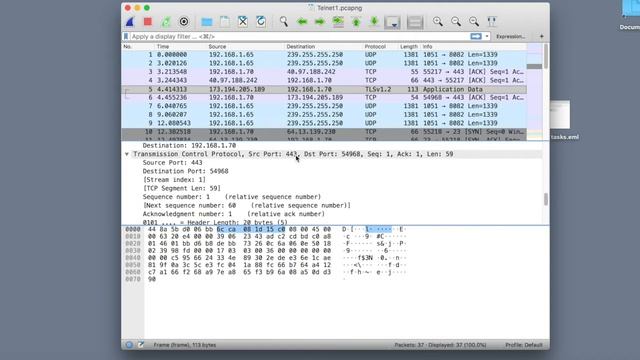Image resolution: width=640 pixels, height=360 pixels.
Task: Select Source Port: 443 field
Action: coord(172,163)
